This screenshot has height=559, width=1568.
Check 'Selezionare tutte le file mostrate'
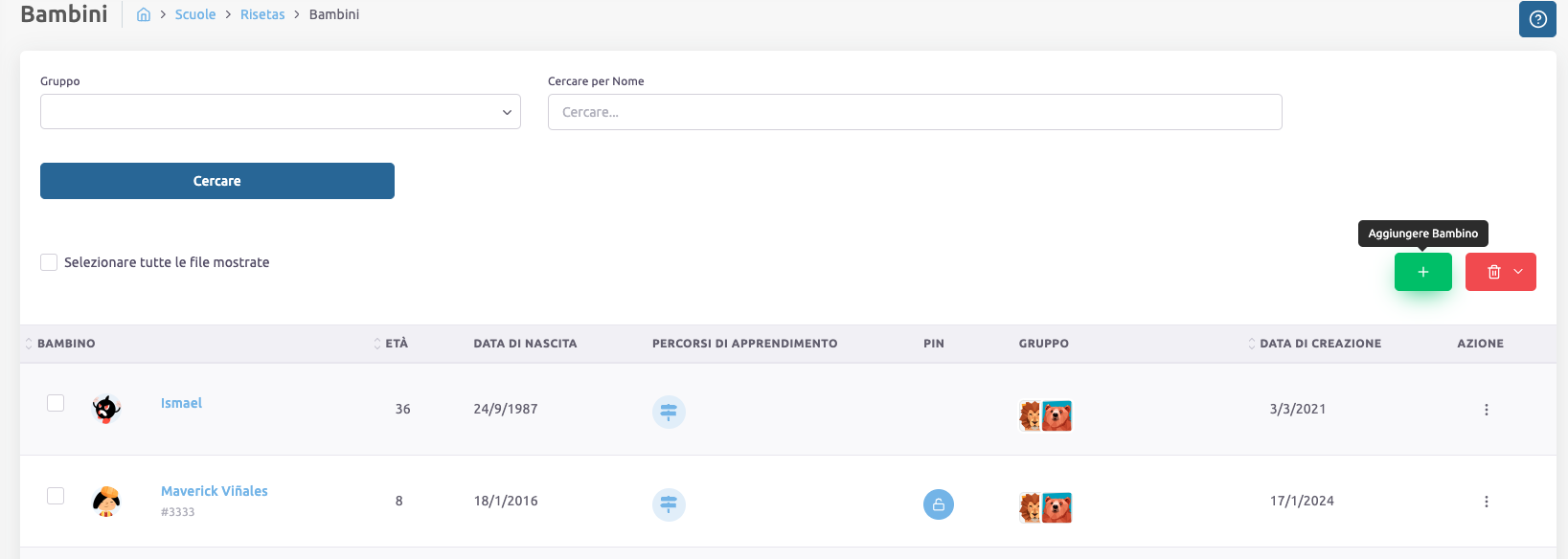(x=49, y=262)
